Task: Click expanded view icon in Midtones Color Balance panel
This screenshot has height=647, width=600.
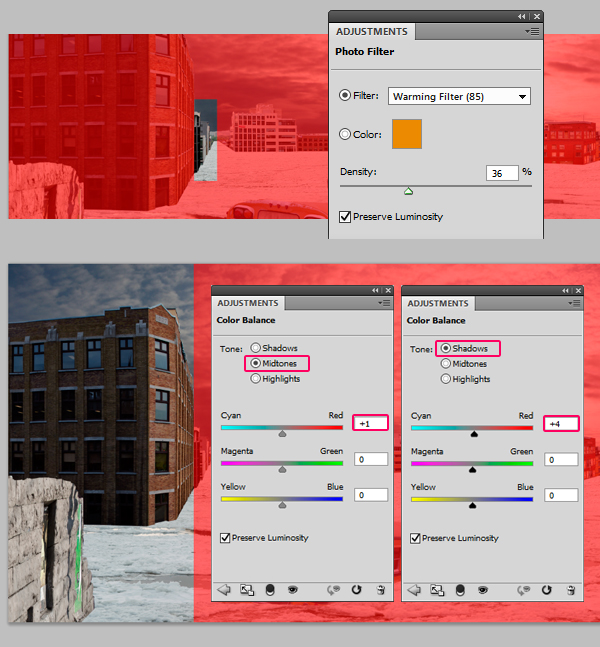Action: click(x=247, y=590)
